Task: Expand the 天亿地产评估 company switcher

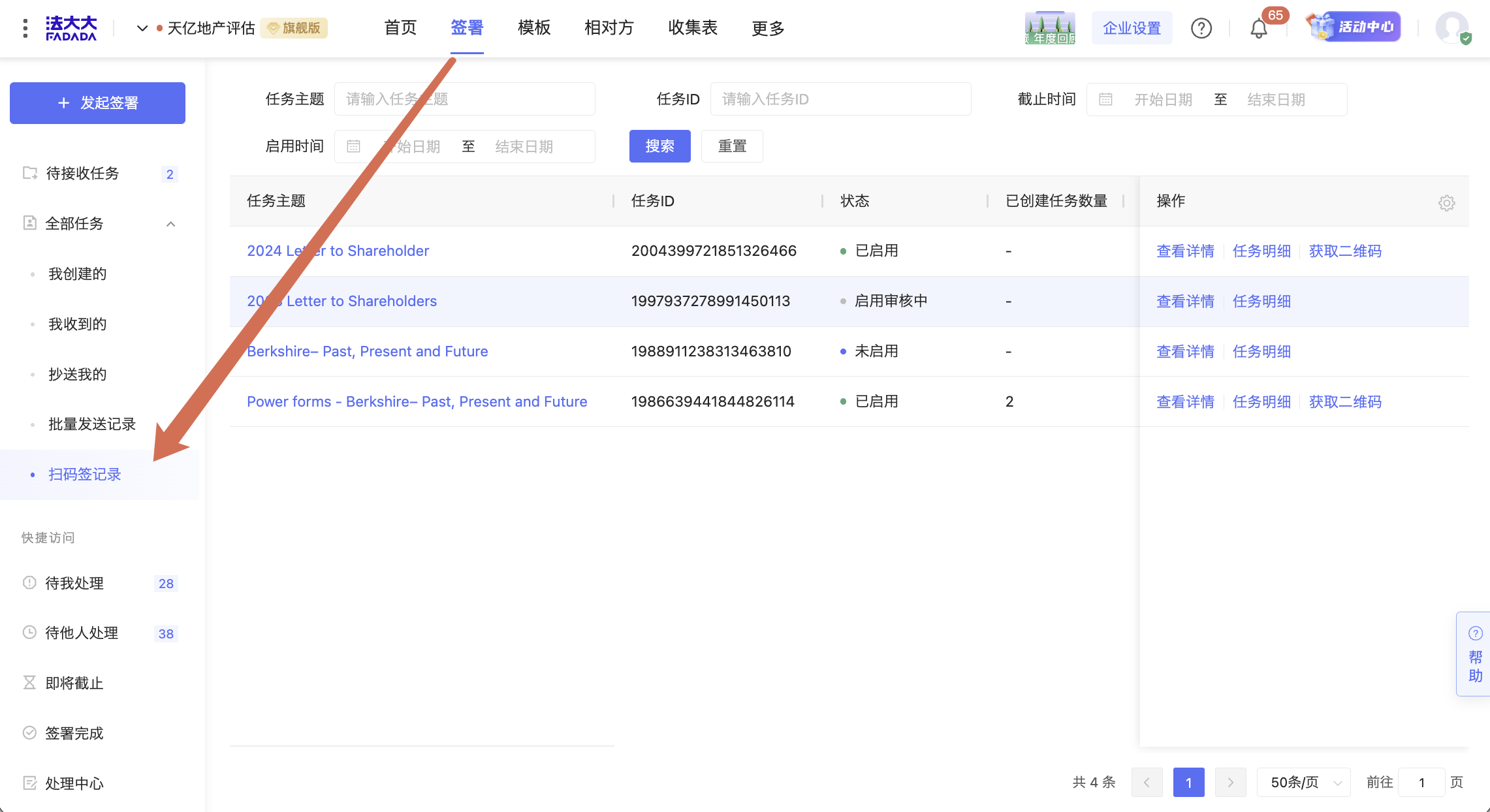Action: click(142, 28)
